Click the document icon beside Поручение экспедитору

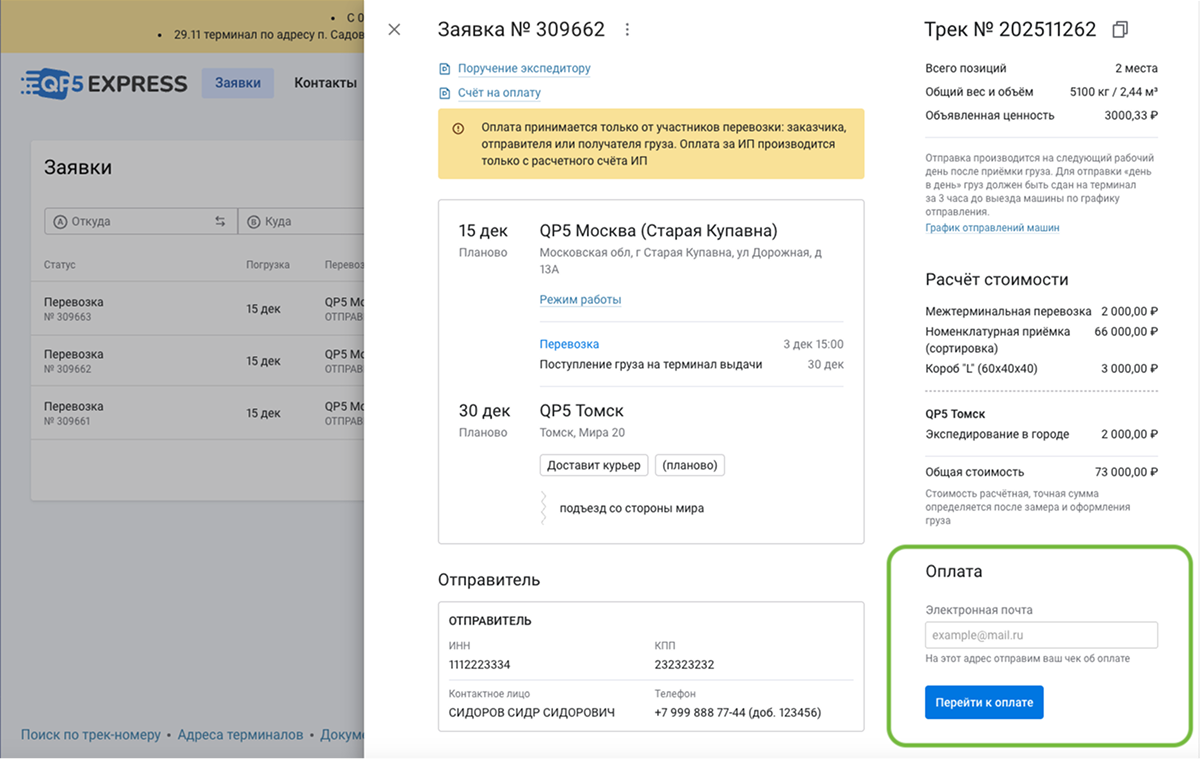[x=445, y=69]
